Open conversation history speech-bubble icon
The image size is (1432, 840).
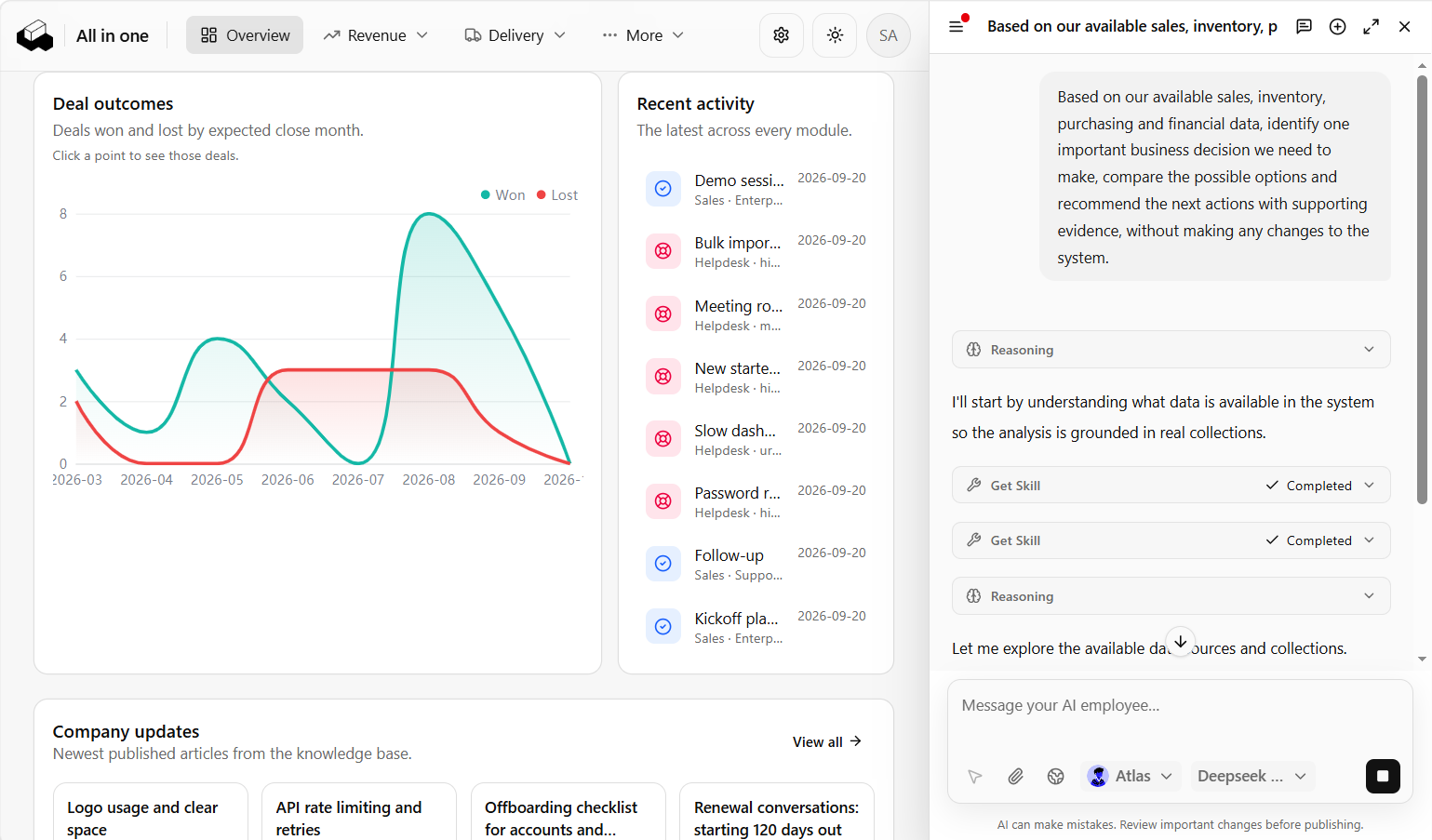coord(1304,26)
